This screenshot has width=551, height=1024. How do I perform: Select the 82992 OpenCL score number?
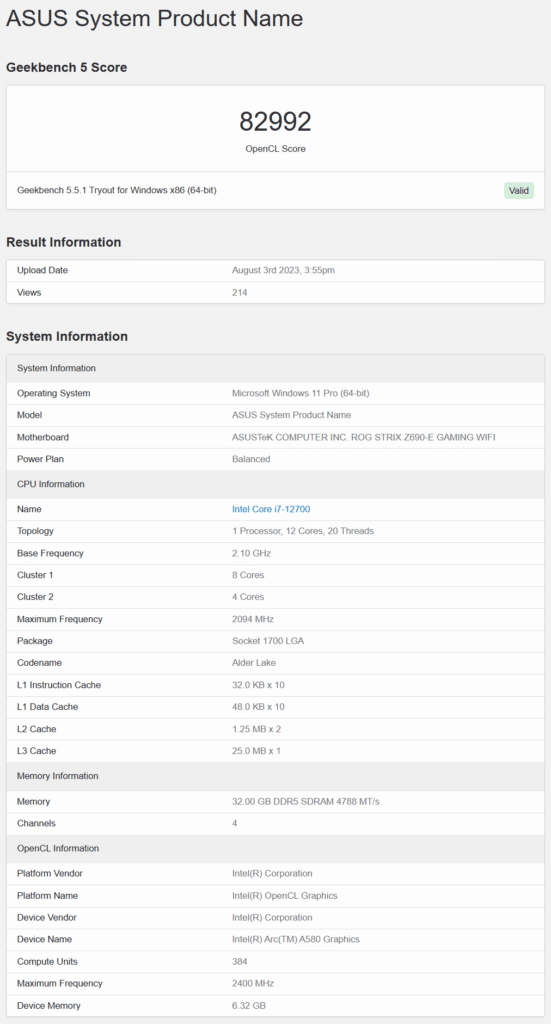point(276,121)
